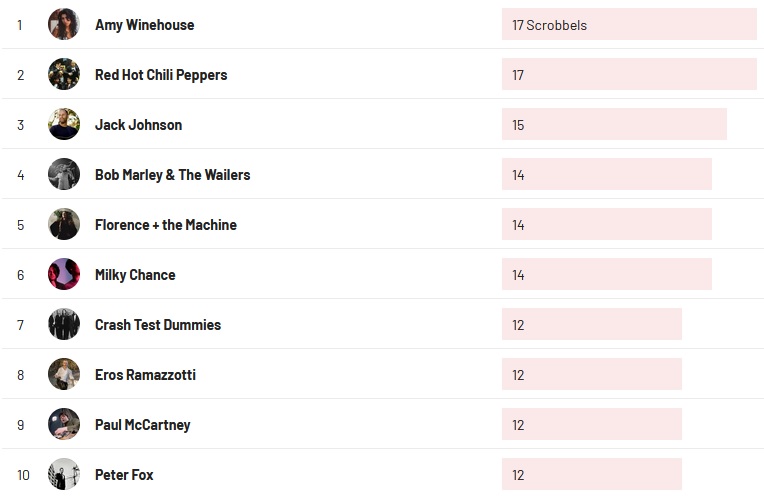This screenshot has height=497, width=764.
Task: Open Milky Chance artist name link
Action: [135, 275]
